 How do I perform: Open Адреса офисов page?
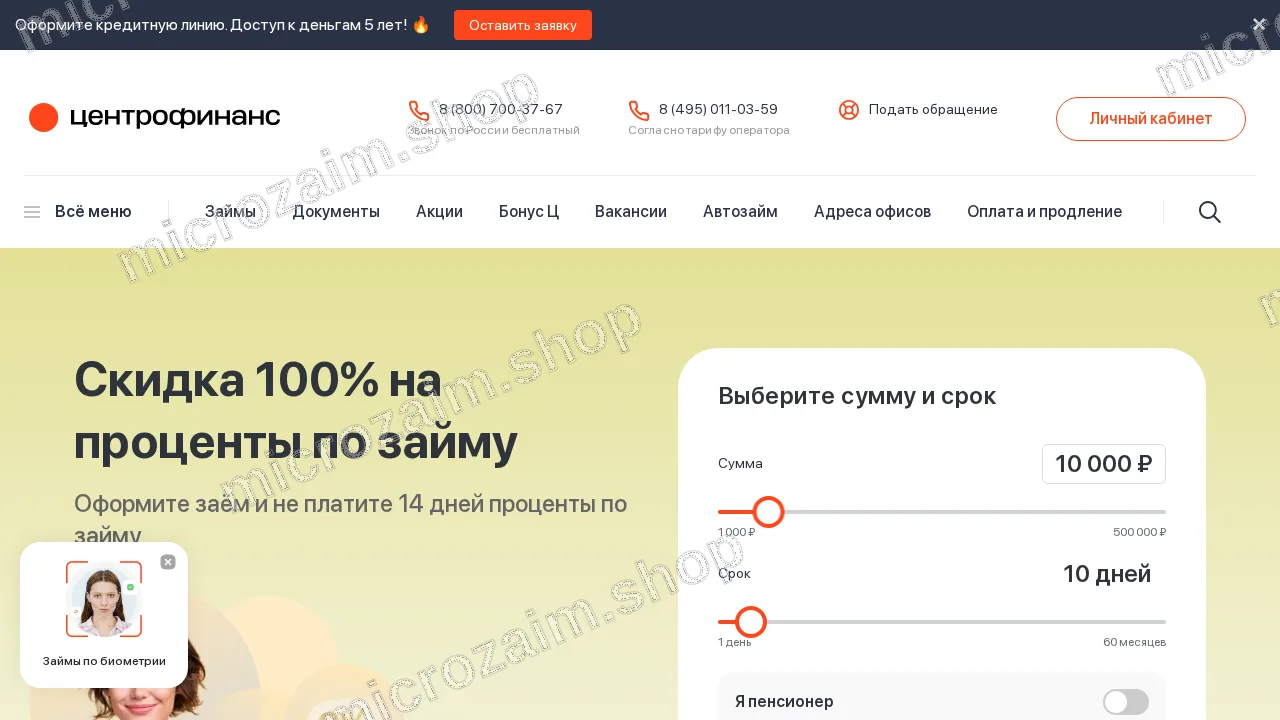(x=872, y=212)
